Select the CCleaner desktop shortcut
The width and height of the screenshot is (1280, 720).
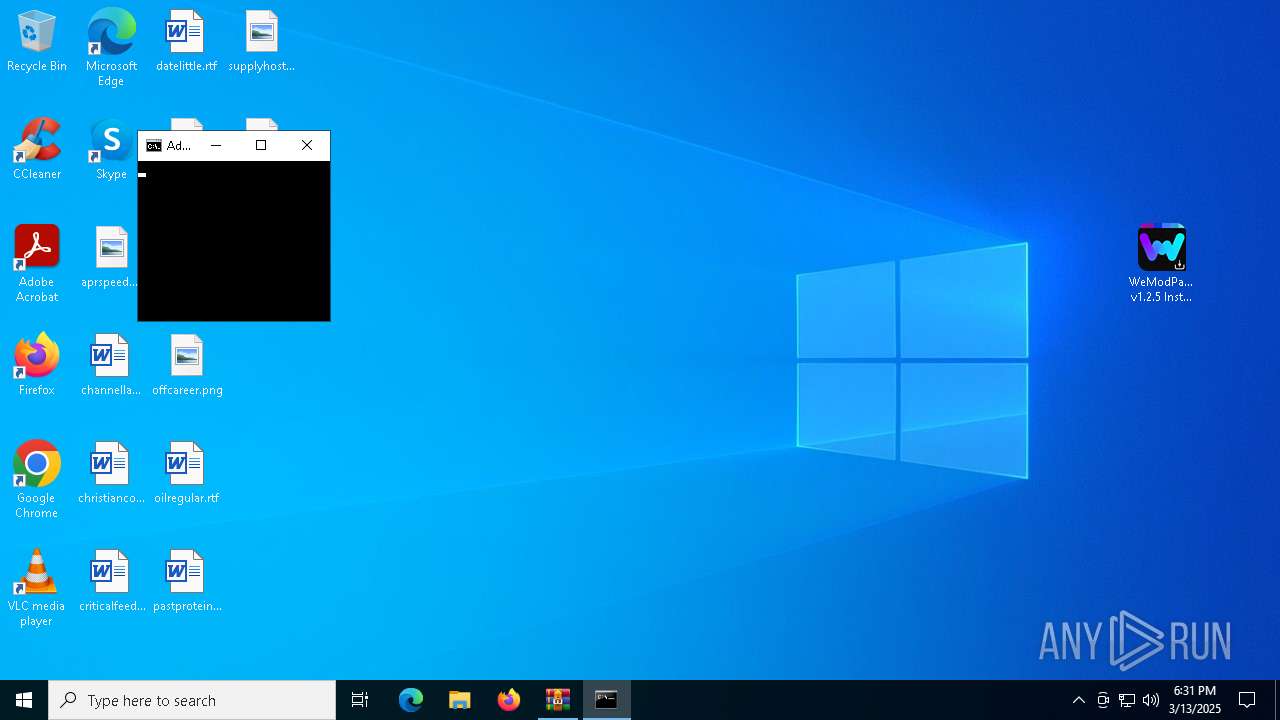(x=37, y=150)
